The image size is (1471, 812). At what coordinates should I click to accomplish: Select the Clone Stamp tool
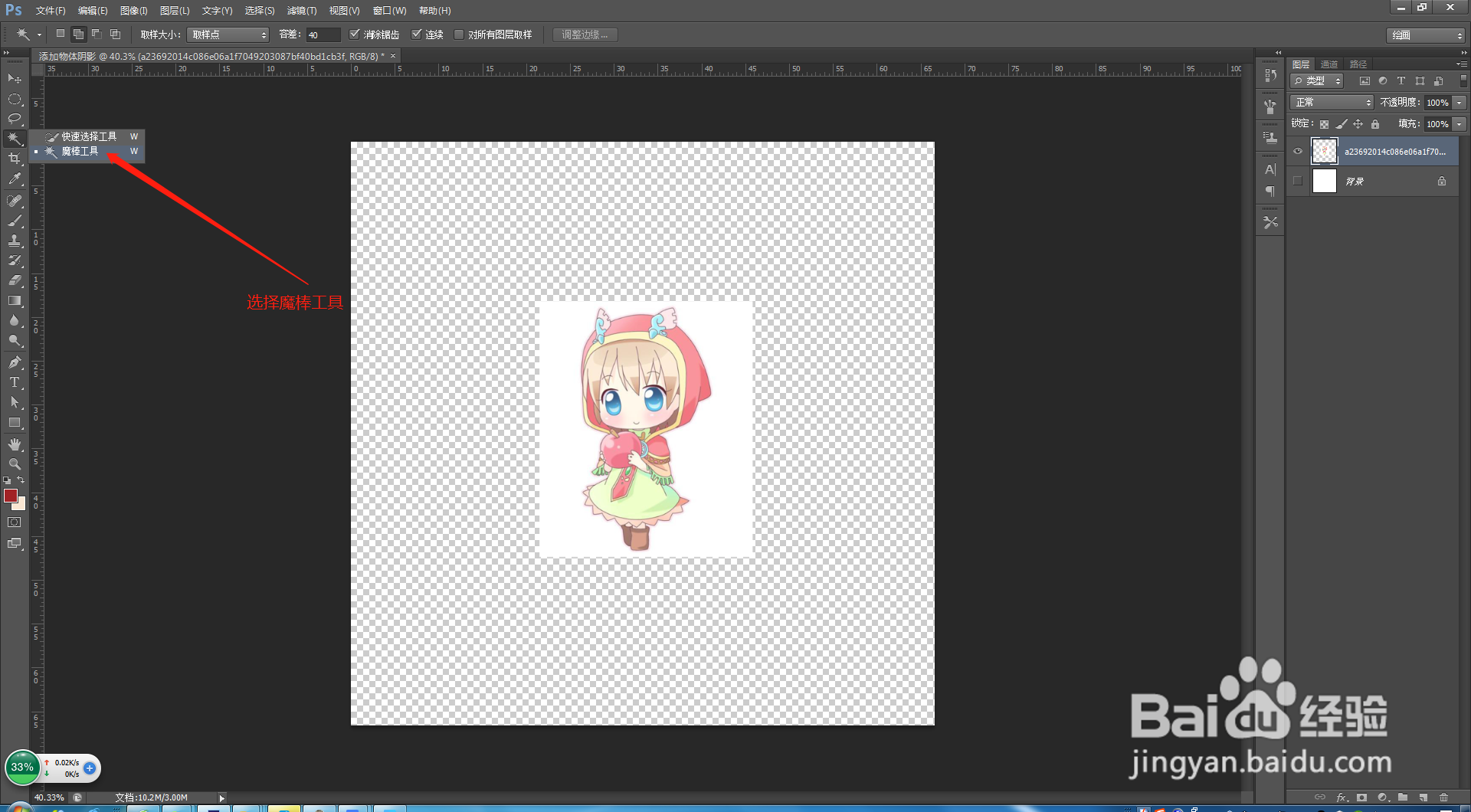tap(15, 241)
